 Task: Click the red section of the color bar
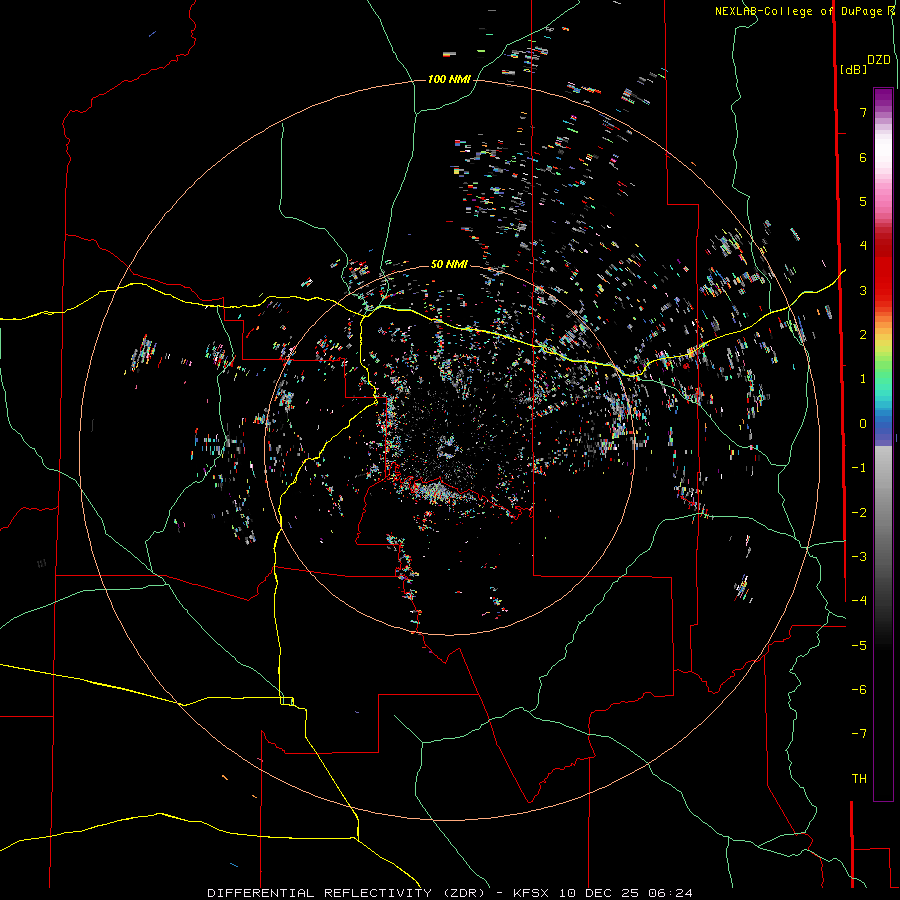coord(883,270)
